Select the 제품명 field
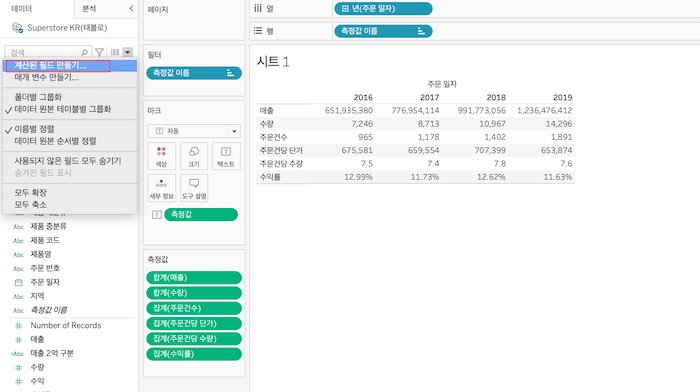The image size is (700, 392). coord(41,254)
